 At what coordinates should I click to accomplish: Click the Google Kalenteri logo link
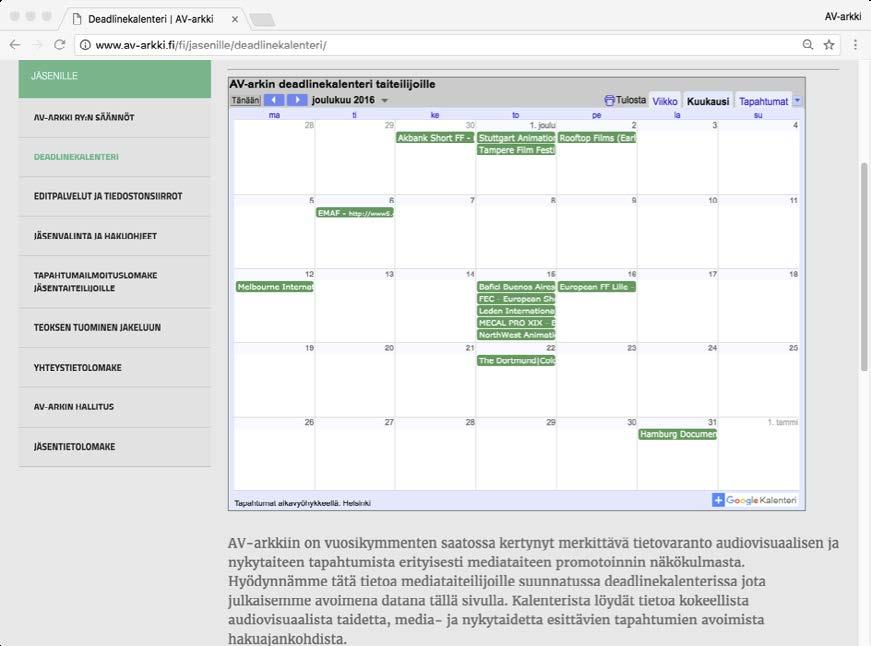(x=761, y=500)
